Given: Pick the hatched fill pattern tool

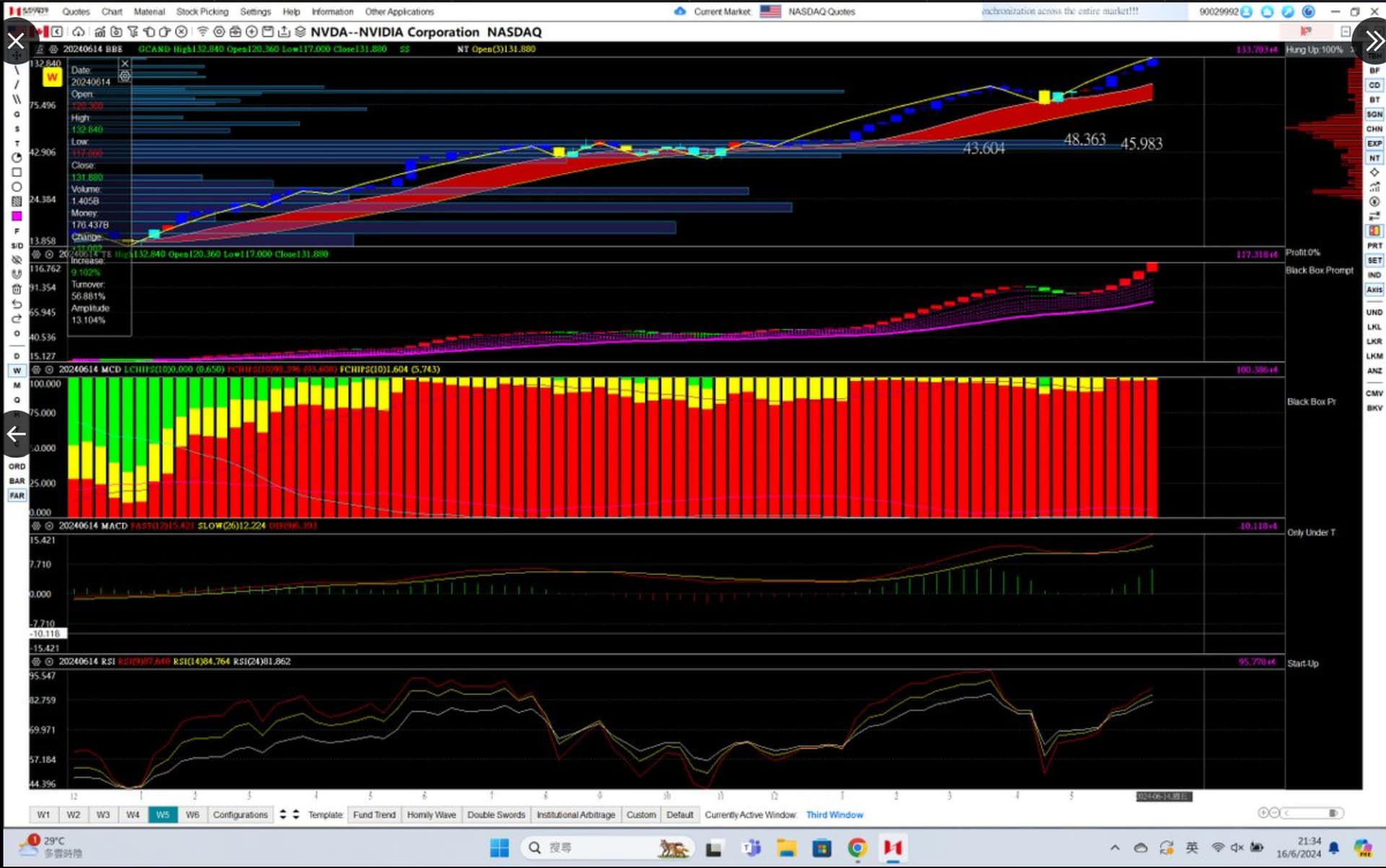Looking at the screenshot, I should click(17, 201).
